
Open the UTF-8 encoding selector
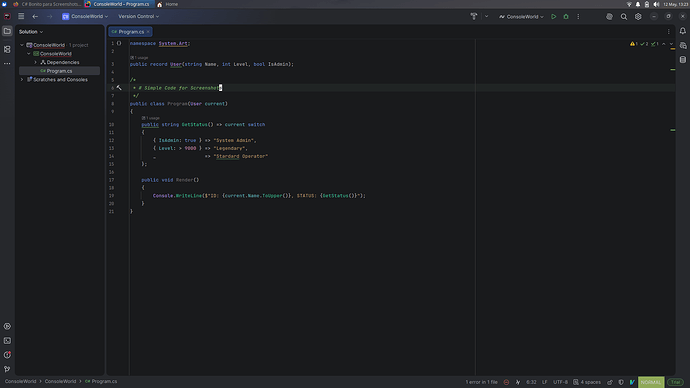point(560,382)
